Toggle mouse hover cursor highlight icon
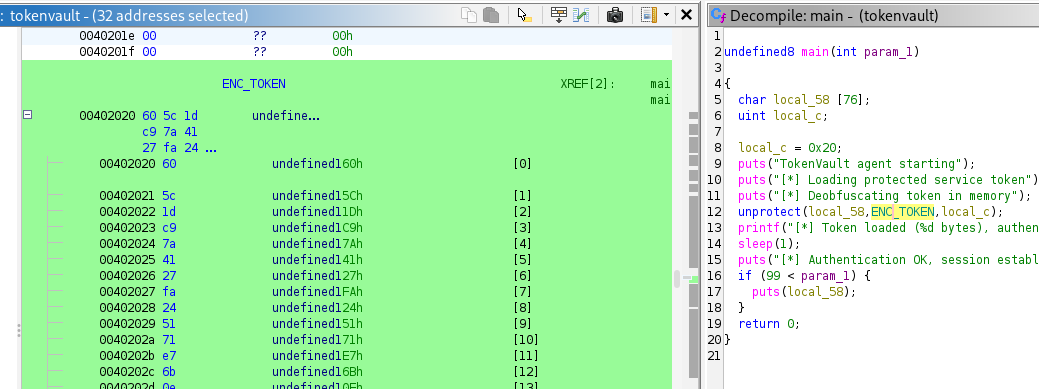Image resolution: width=1039 pixels, height=389 pixels. (524, 15)
